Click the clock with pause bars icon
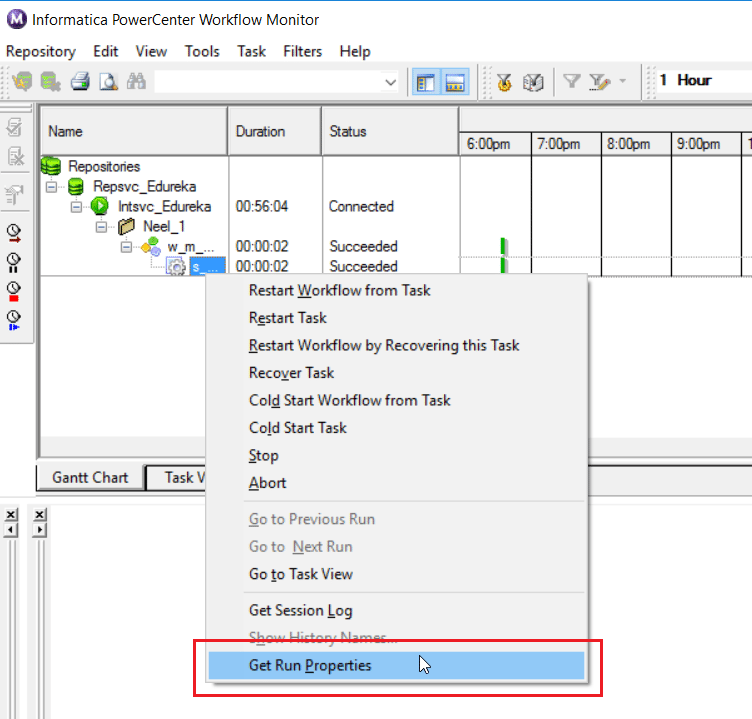This screenshot has height=719, width=752. (13, 262)
